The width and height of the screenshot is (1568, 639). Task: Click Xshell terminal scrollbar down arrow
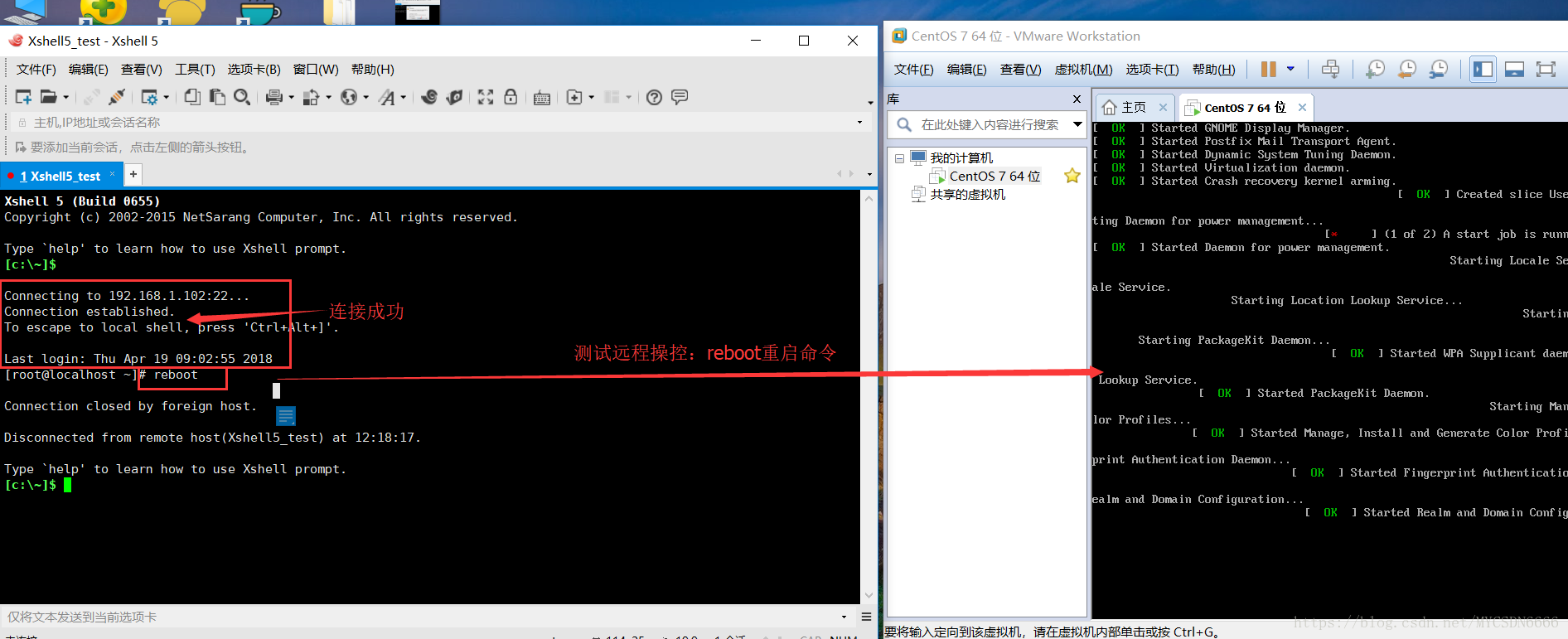pos(869,595)
